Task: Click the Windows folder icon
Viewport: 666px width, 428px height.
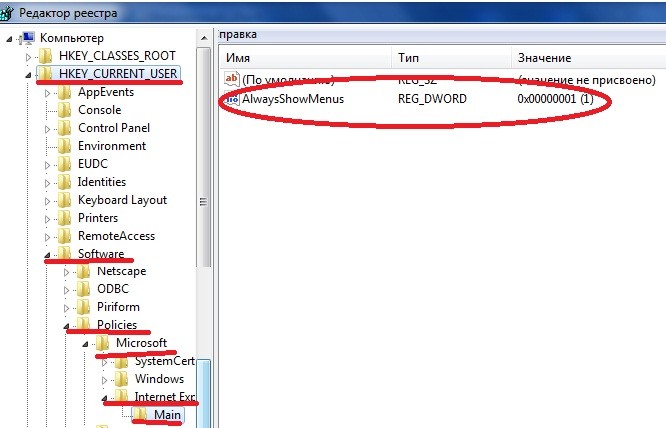Action: pyautogui.click(x=121, y=379)
